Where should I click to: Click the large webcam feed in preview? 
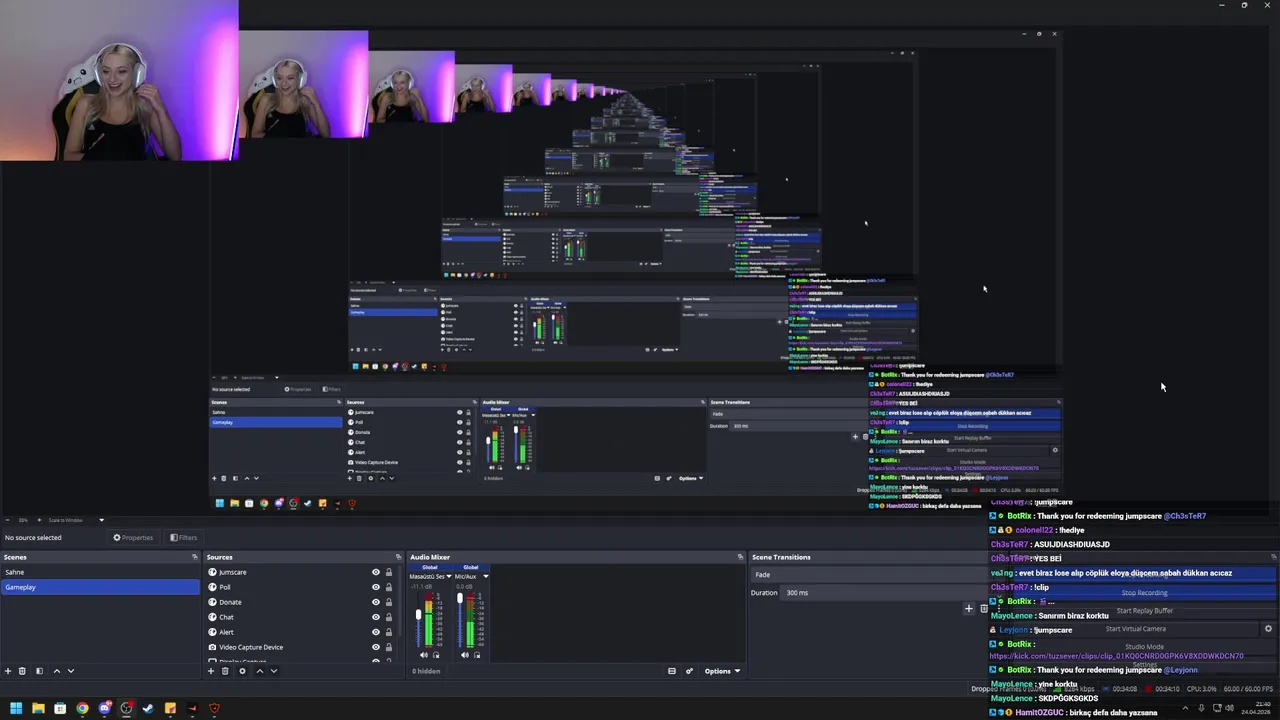point(119,80)
